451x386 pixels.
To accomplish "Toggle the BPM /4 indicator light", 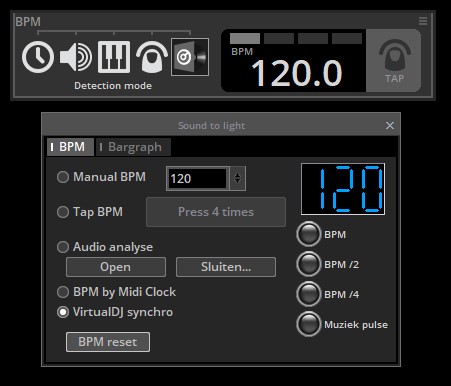I will point(309,294).
